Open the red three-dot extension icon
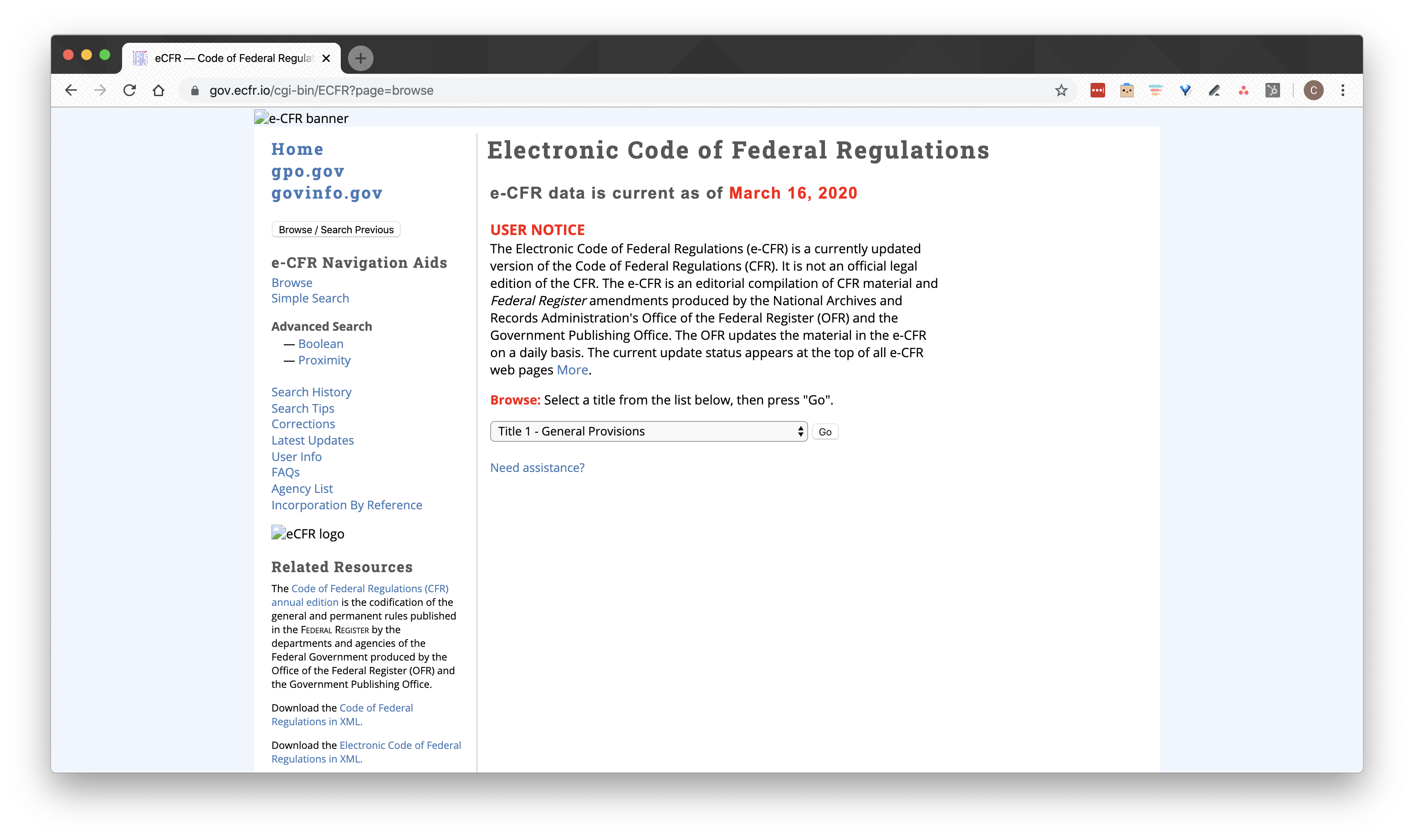This screenshot has width=1414, height=840. [1097, 91]
